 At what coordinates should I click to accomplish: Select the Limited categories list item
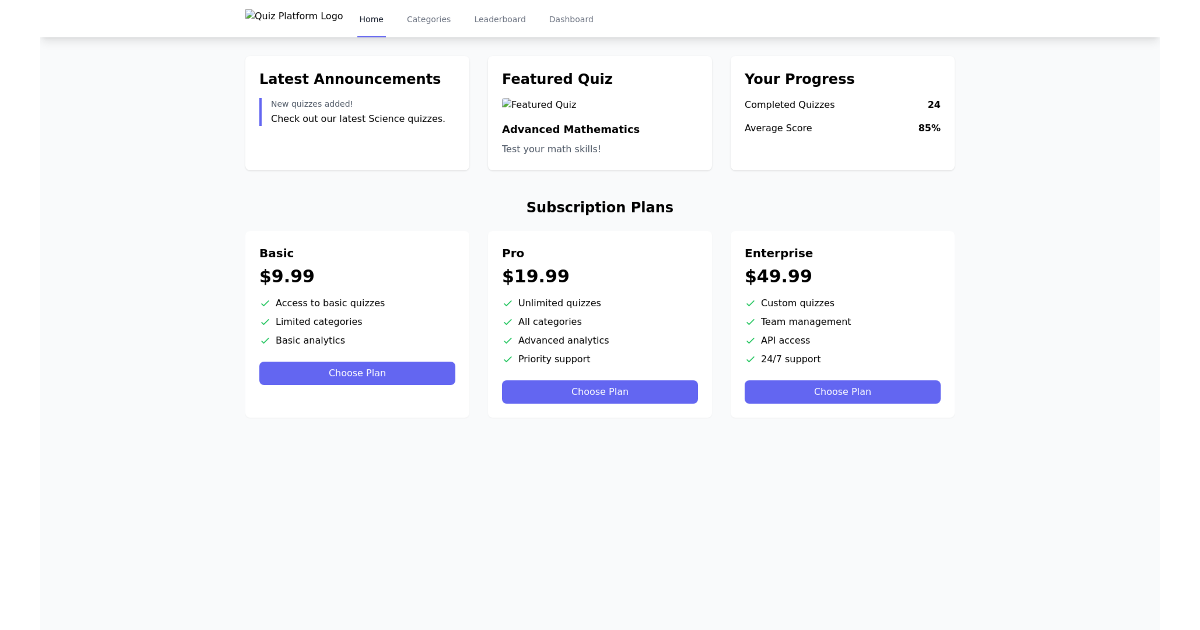point(319,322)
